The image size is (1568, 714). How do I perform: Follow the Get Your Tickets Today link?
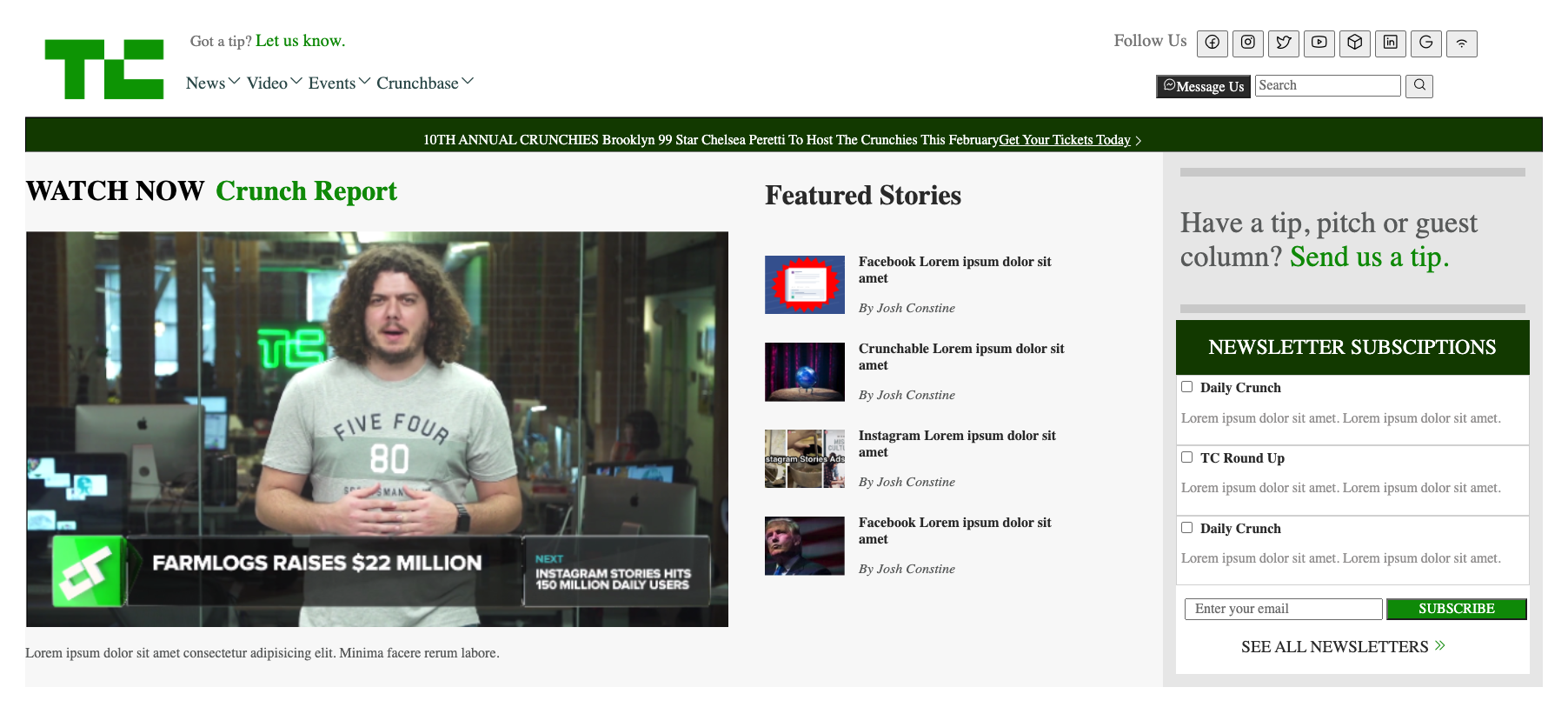tap(1064, 140)
